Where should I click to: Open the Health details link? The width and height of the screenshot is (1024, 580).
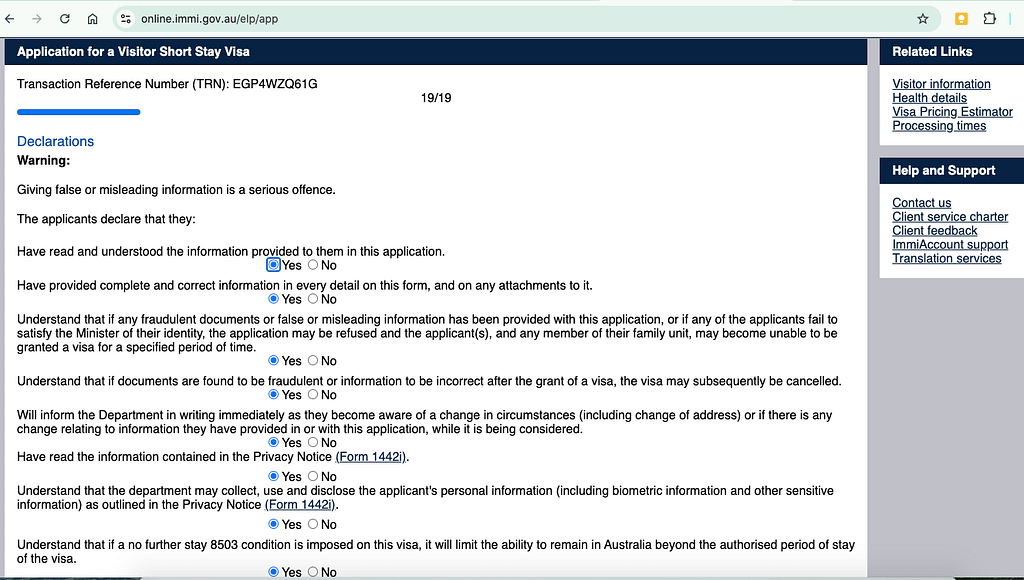point(929,98)
